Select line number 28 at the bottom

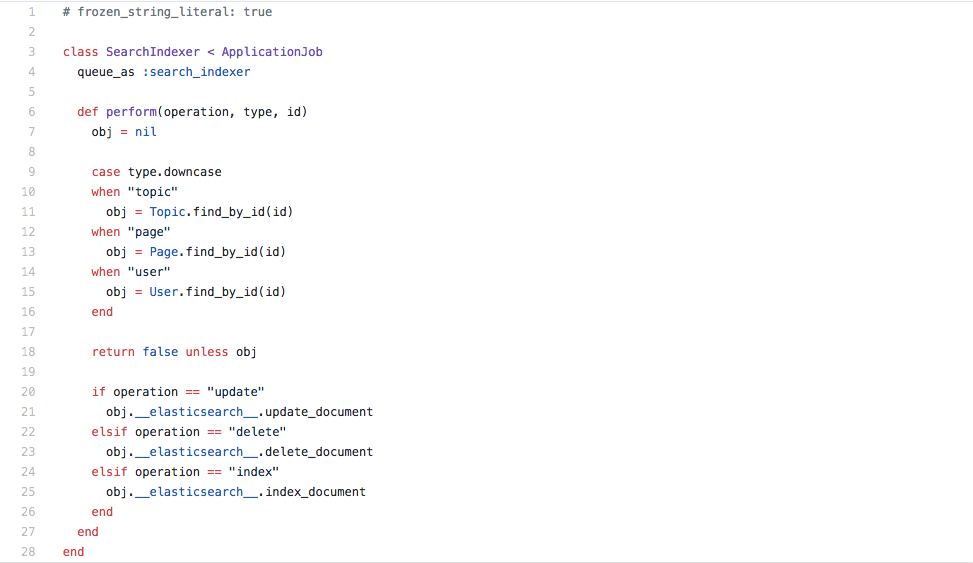[29, 552]
